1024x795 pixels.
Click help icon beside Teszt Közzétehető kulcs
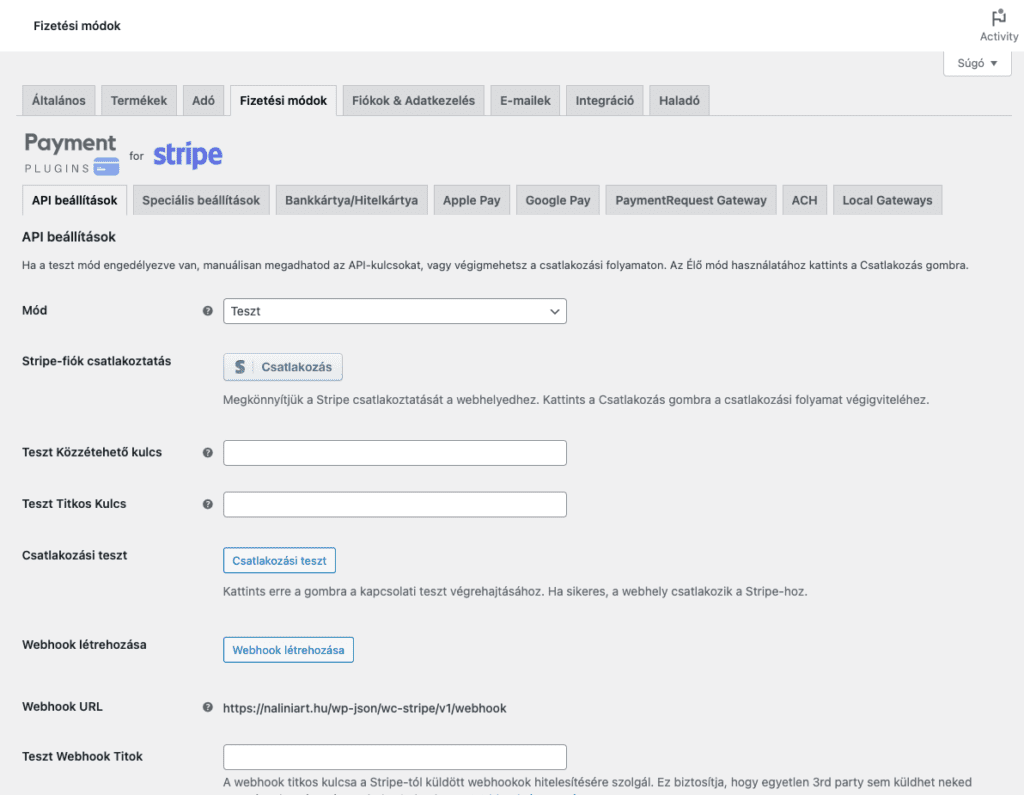point(208,453)
